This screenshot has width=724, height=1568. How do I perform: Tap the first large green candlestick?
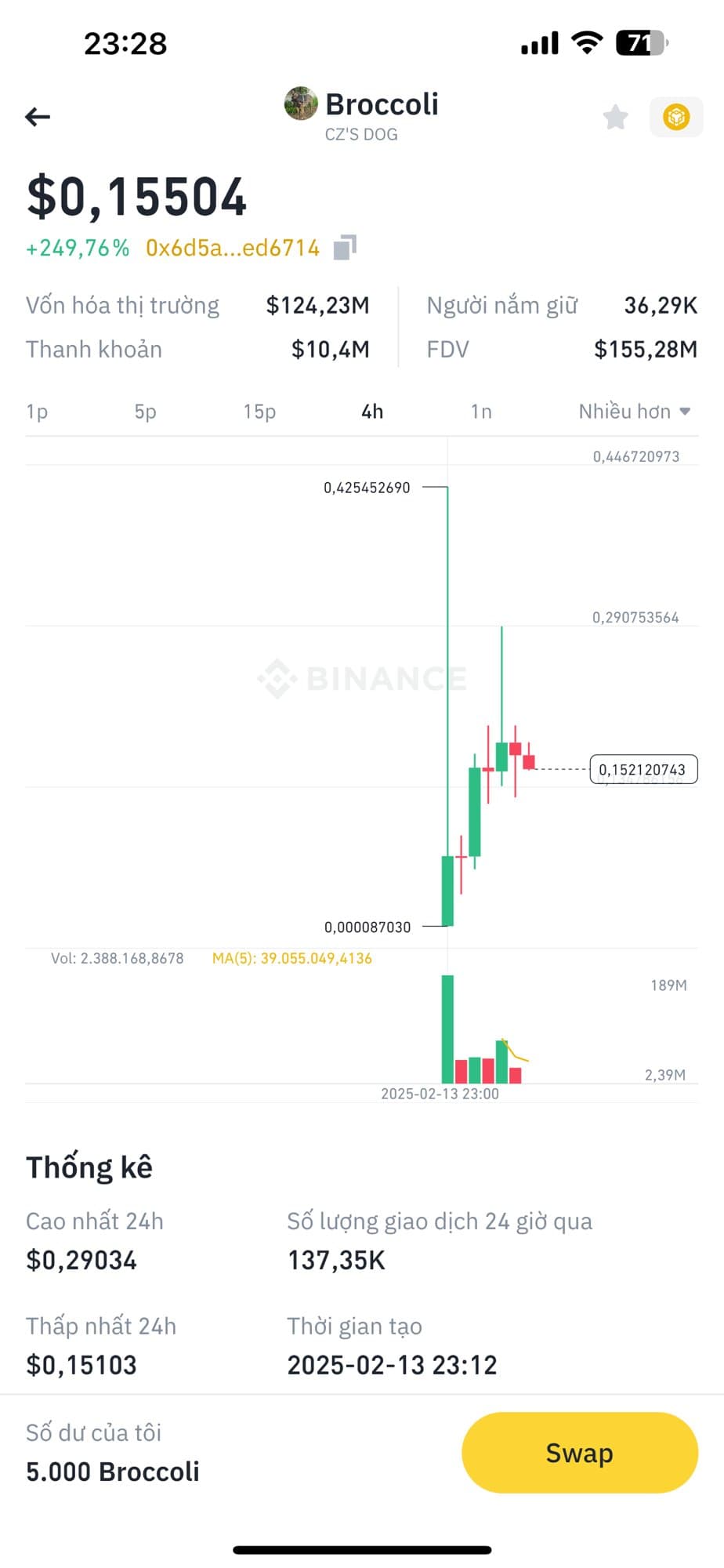(447, 891)
